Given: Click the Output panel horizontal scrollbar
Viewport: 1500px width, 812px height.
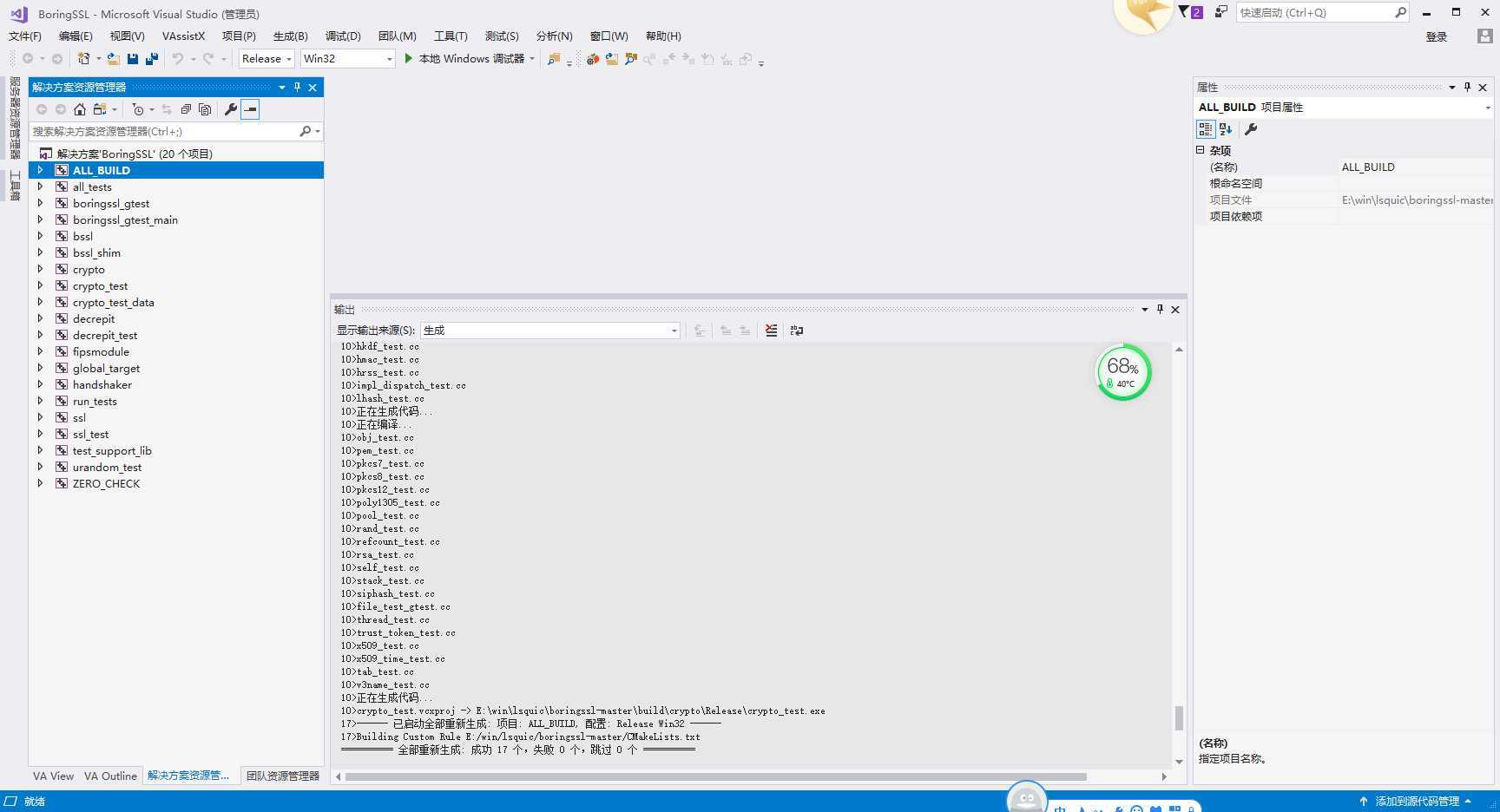Looking at the screenshot, I should tap(715, 776).
